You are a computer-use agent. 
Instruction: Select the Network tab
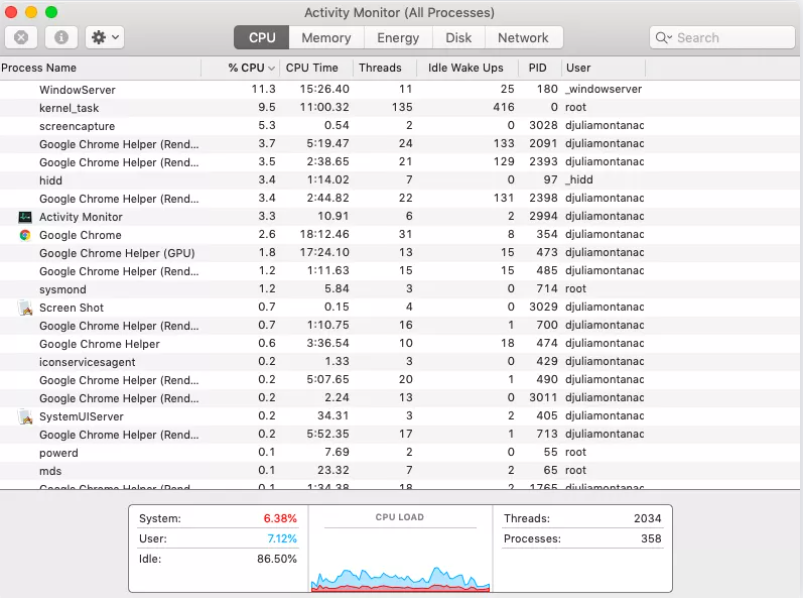click(x=523, y=38)
